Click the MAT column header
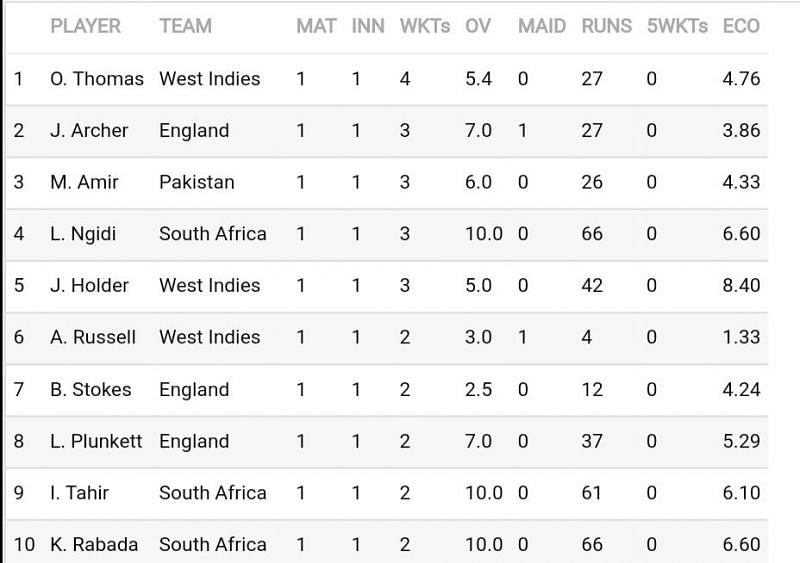Image resolution: width=800 pixels, height=563 pixels. pyautogui.click(x=316, y=26)
